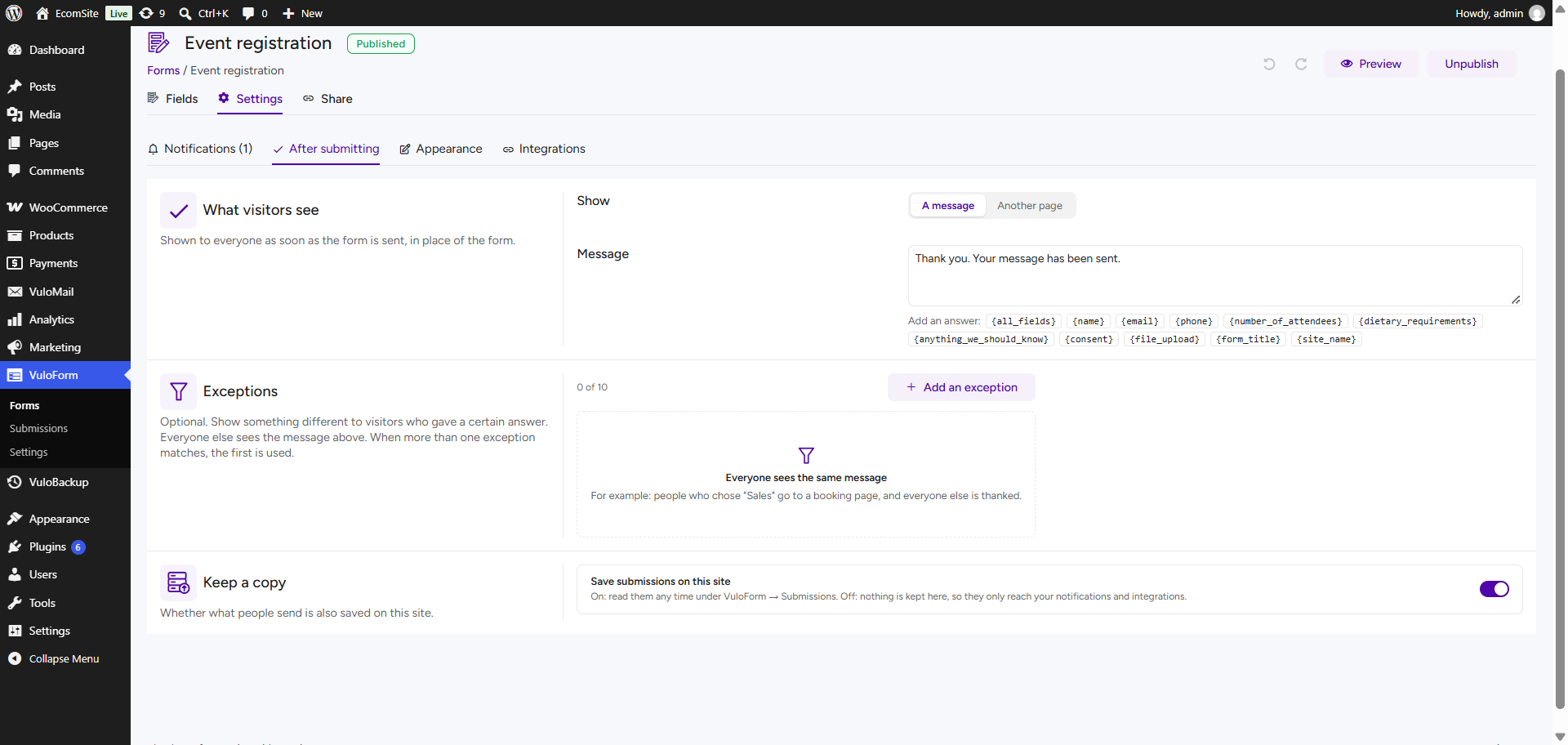The height and width of the screenshot is (745, 1568).
Task: Click the Tools wrench icon in sidebar
Action: tap(15, 603)
